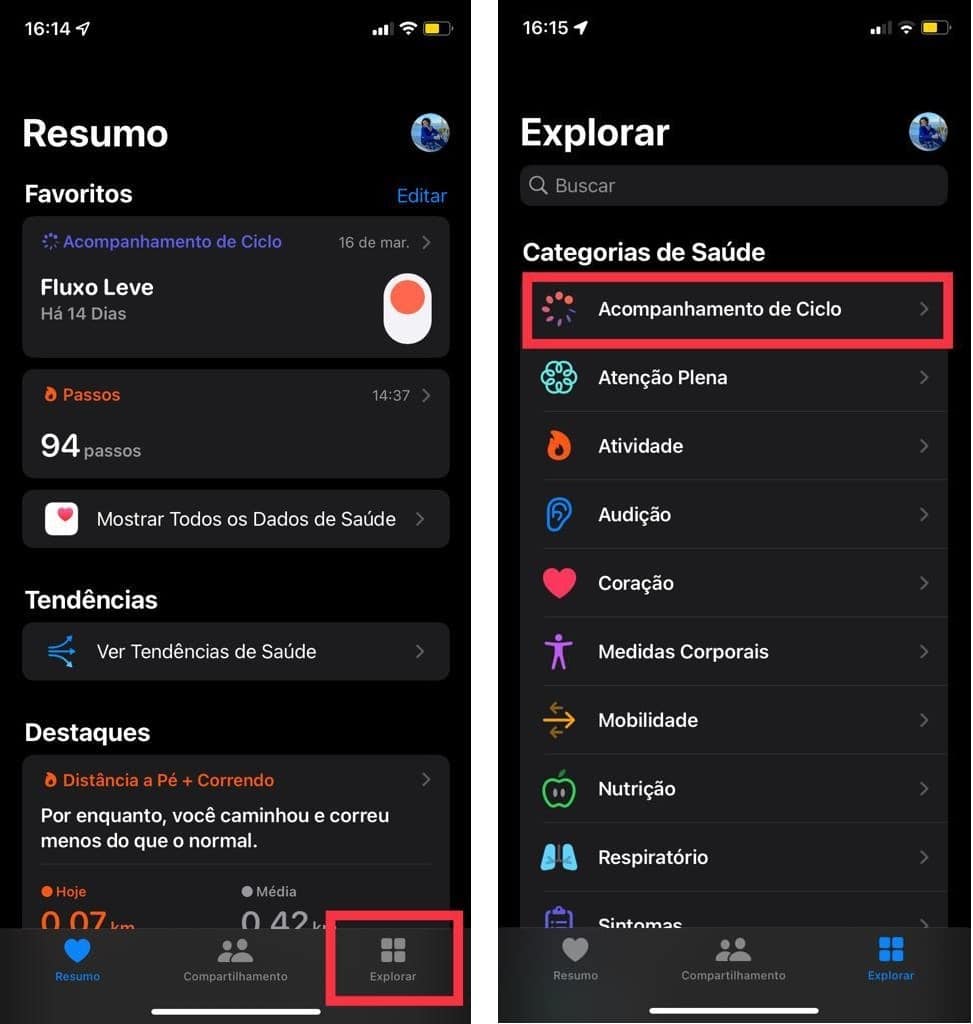Expand Ver Tendências de Saúde row
The image size is (973, 1024).
coord(236,652)
